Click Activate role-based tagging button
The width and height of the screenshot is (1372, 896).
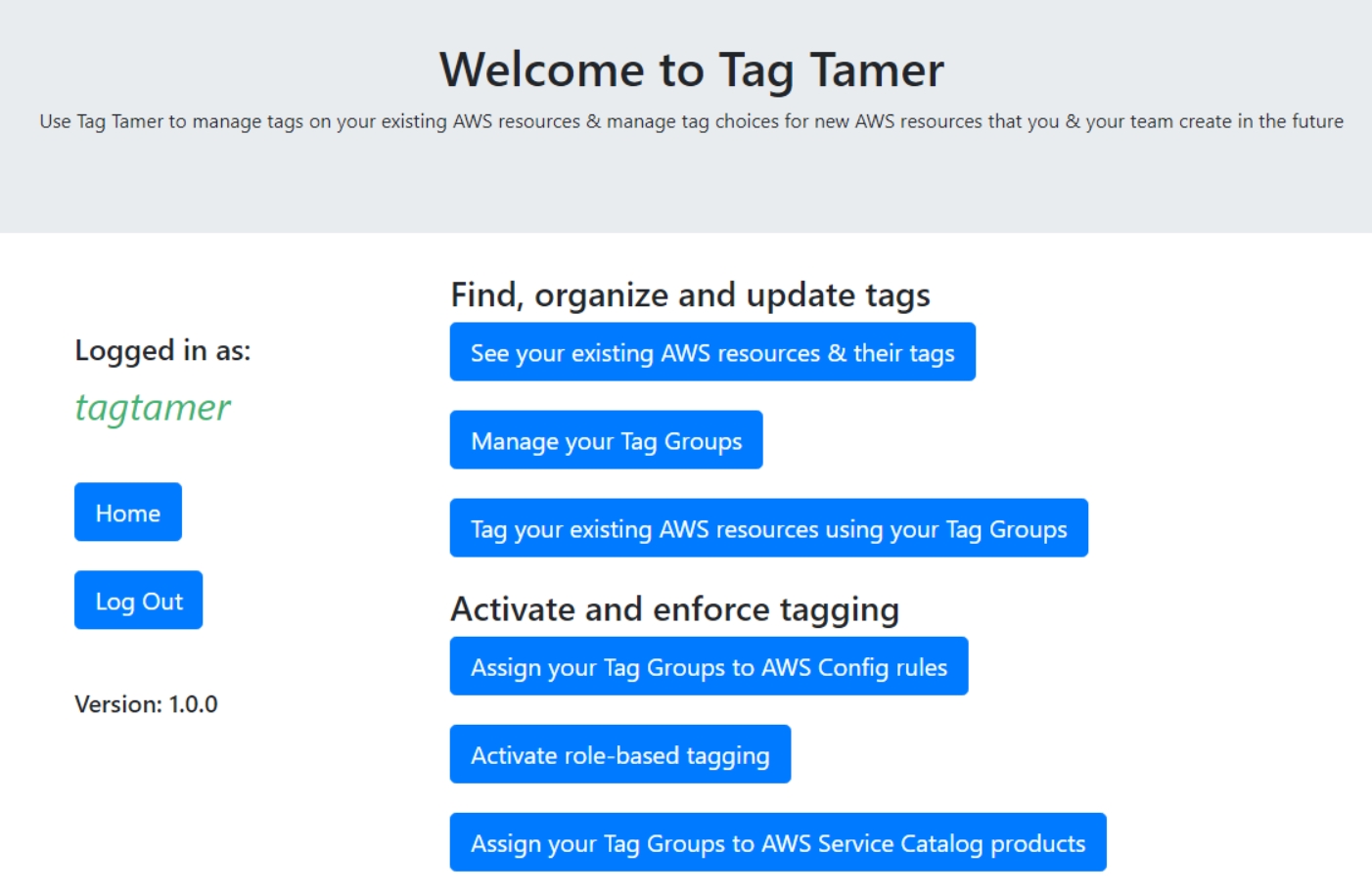pos(619,754)
